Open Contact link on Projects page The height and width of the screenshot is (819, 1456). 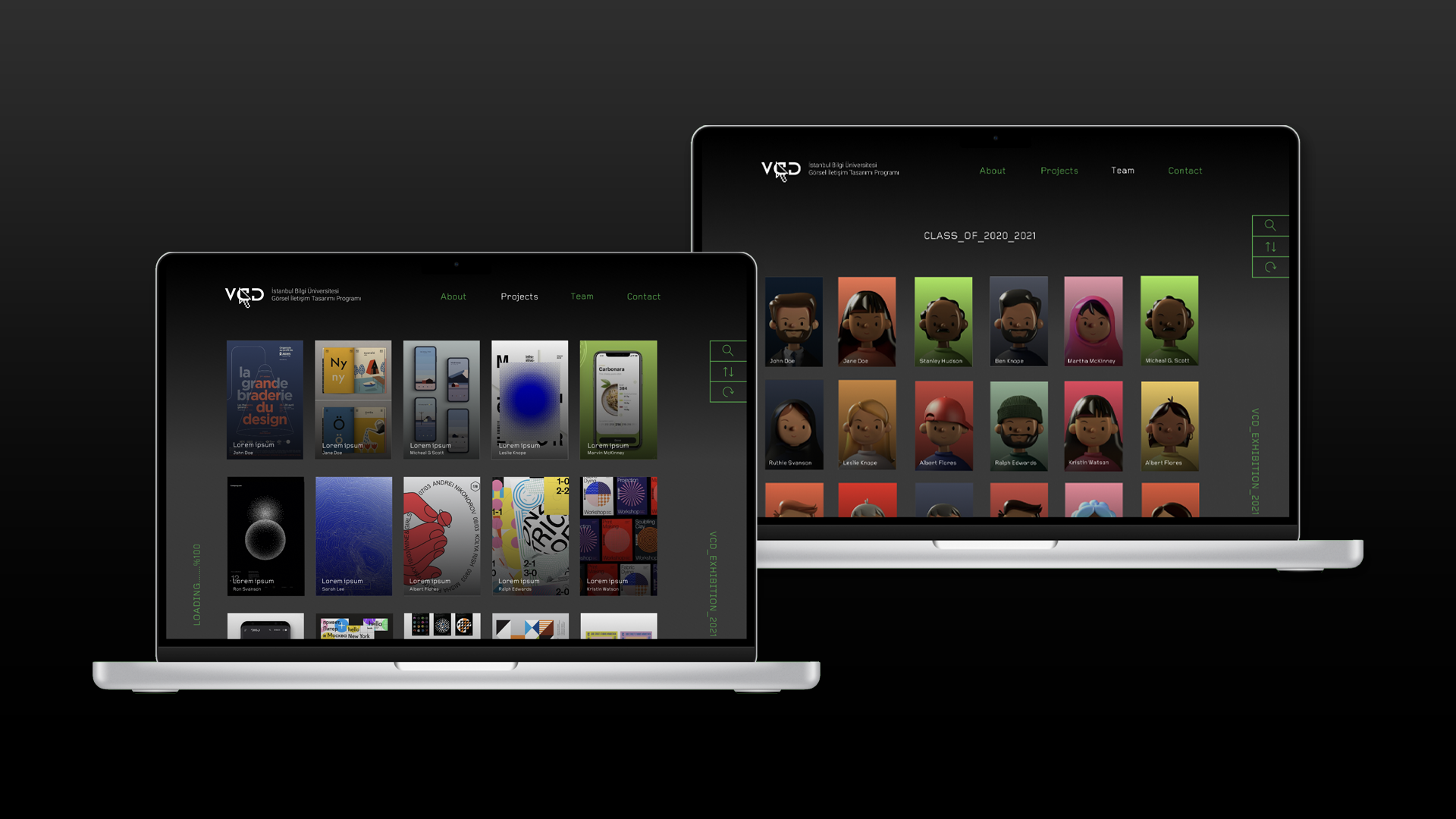click(x=643, y=297)
